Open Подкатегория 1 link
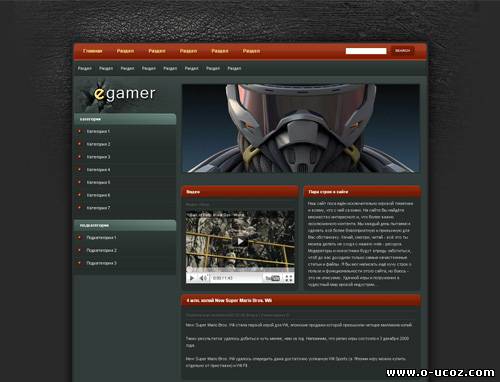Image resolution: width=500 pixels, height=382 pixels. pos(101,237)
